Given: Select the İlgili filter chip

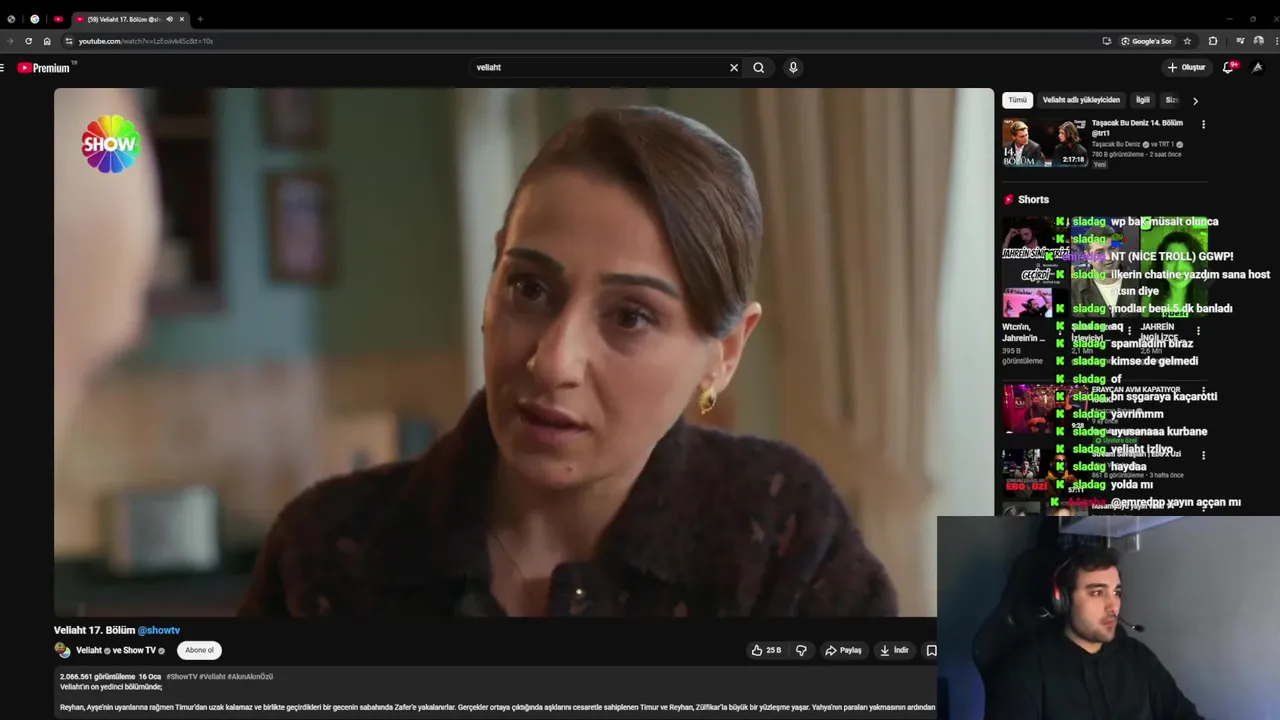Looking at the screenshot, I should (1143, 100).
